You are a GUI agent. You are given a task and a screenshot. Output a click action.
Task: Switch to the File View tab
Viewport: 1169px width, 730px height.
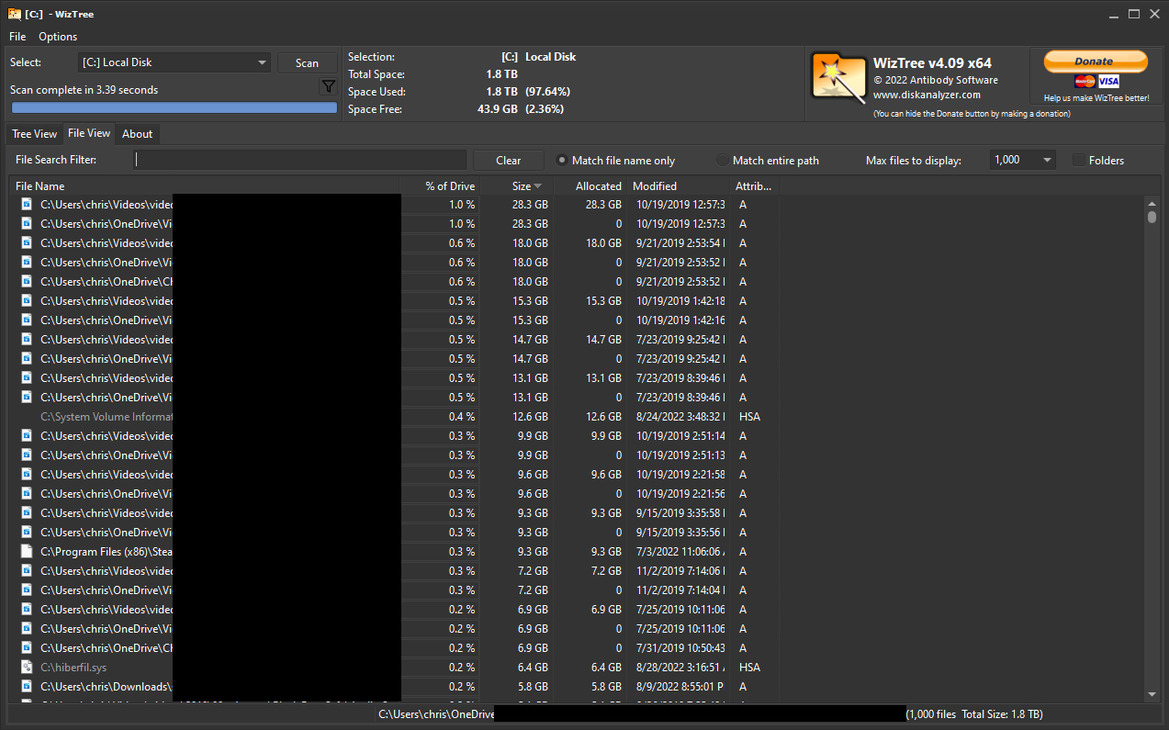pos(89,133)
